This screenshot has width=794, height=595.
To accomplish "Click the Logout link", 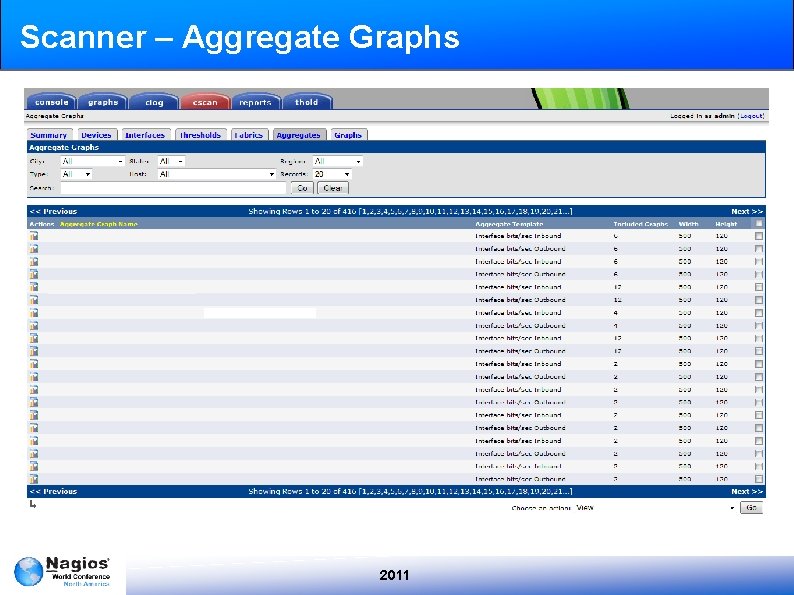I will click(x=751, y=116).
